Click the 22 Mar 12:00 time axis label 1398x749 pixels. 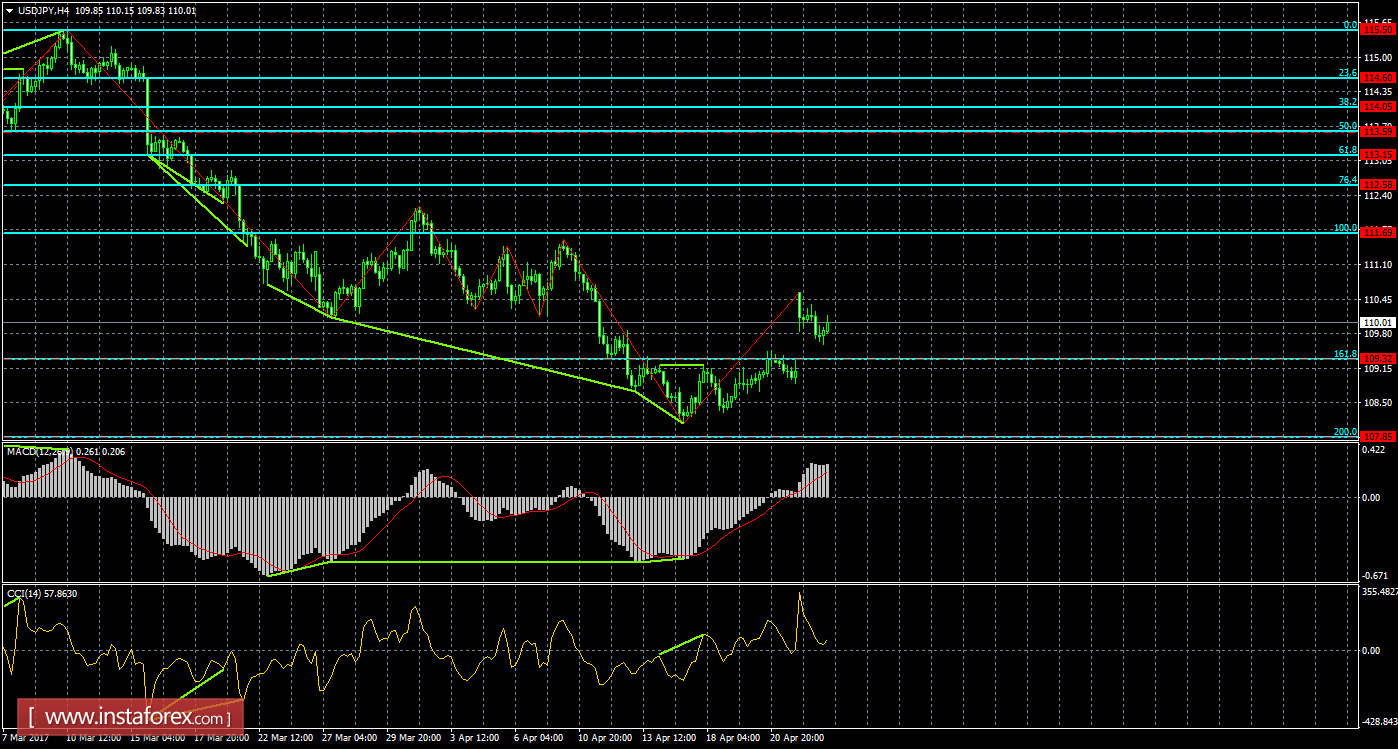288,738
